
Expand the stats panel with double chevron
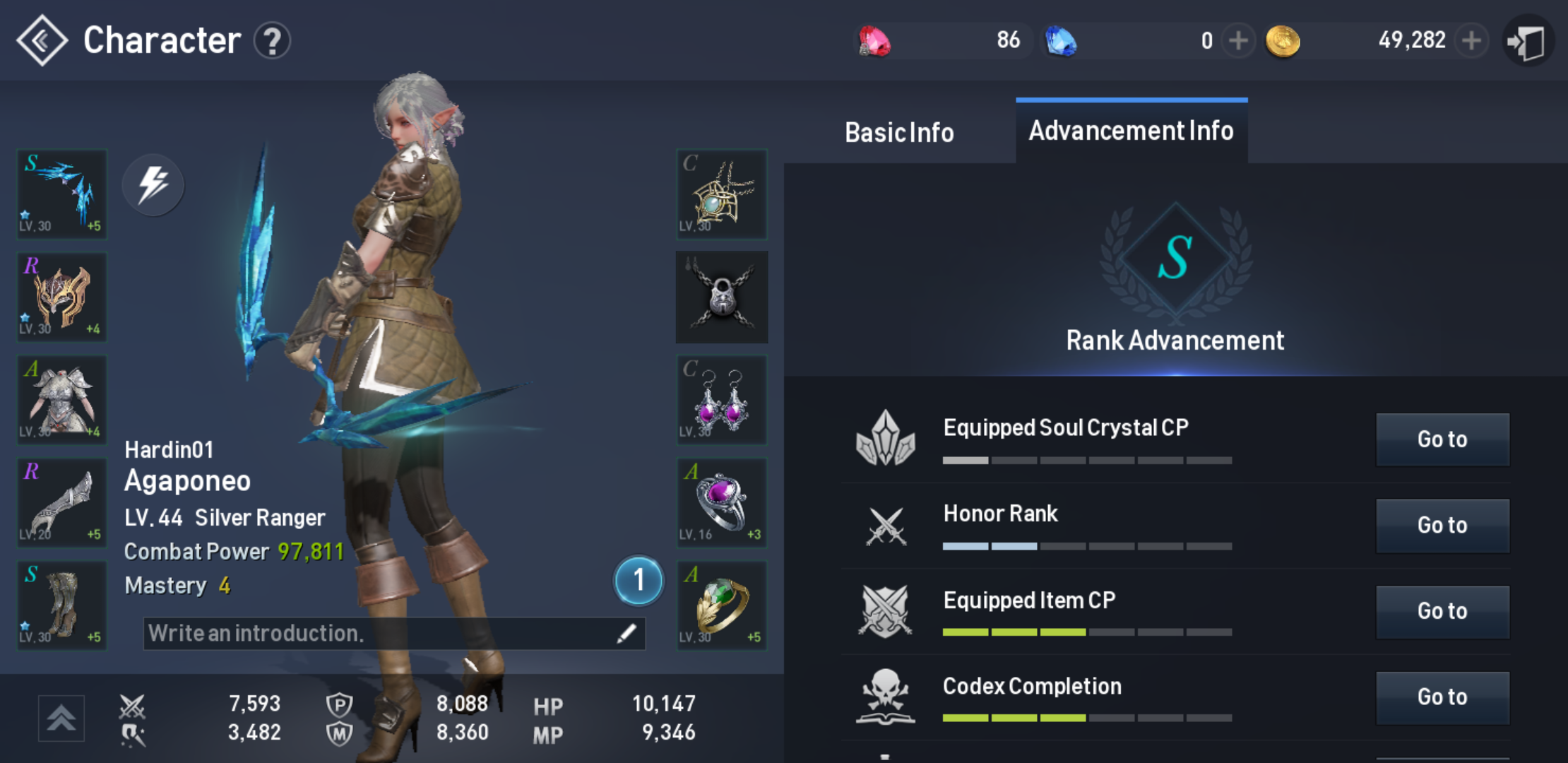point(61,718)
